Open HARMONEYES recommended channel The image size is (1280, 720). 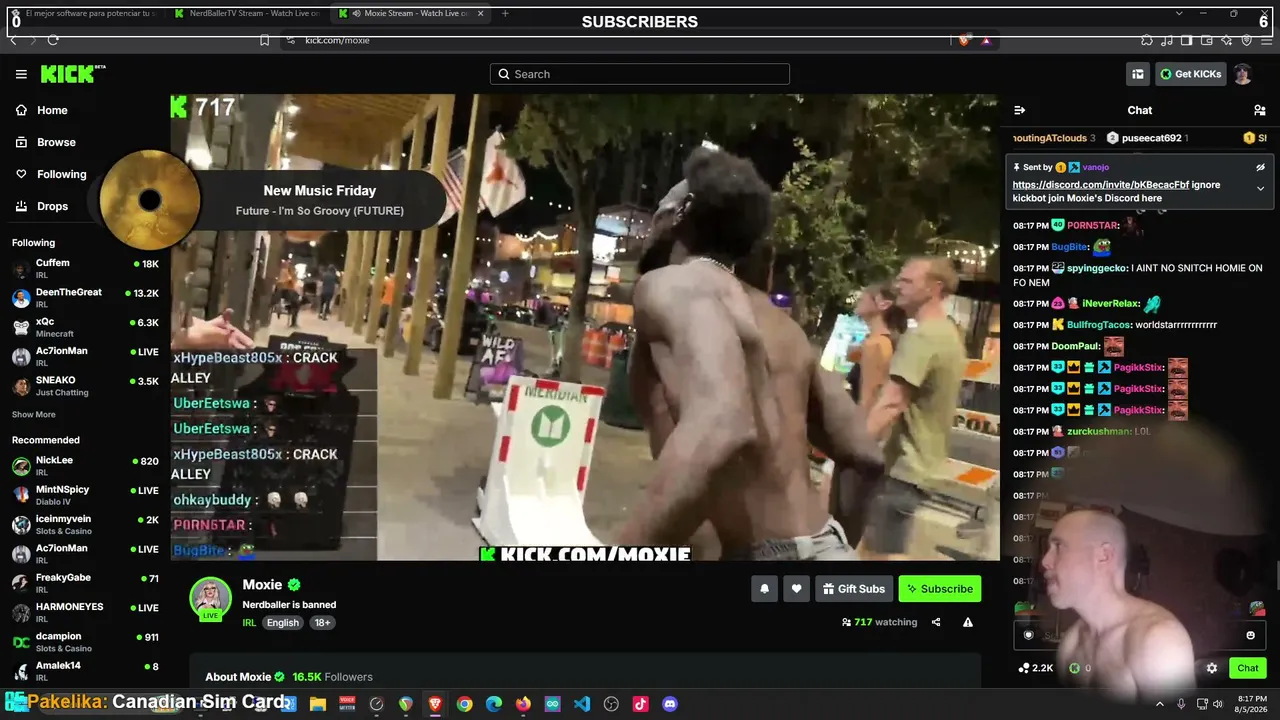point(85,612)
